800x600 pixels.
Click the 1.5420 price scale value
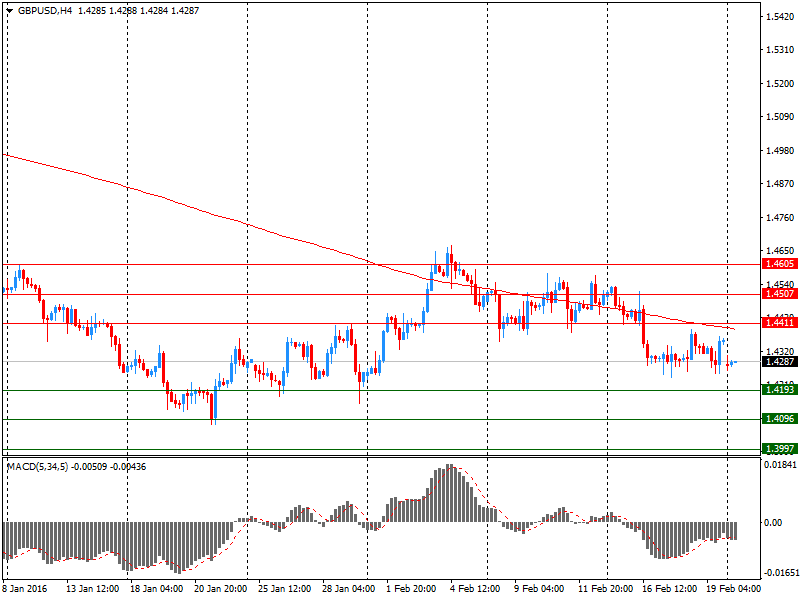pyautogui.click(x=781, y=17)
